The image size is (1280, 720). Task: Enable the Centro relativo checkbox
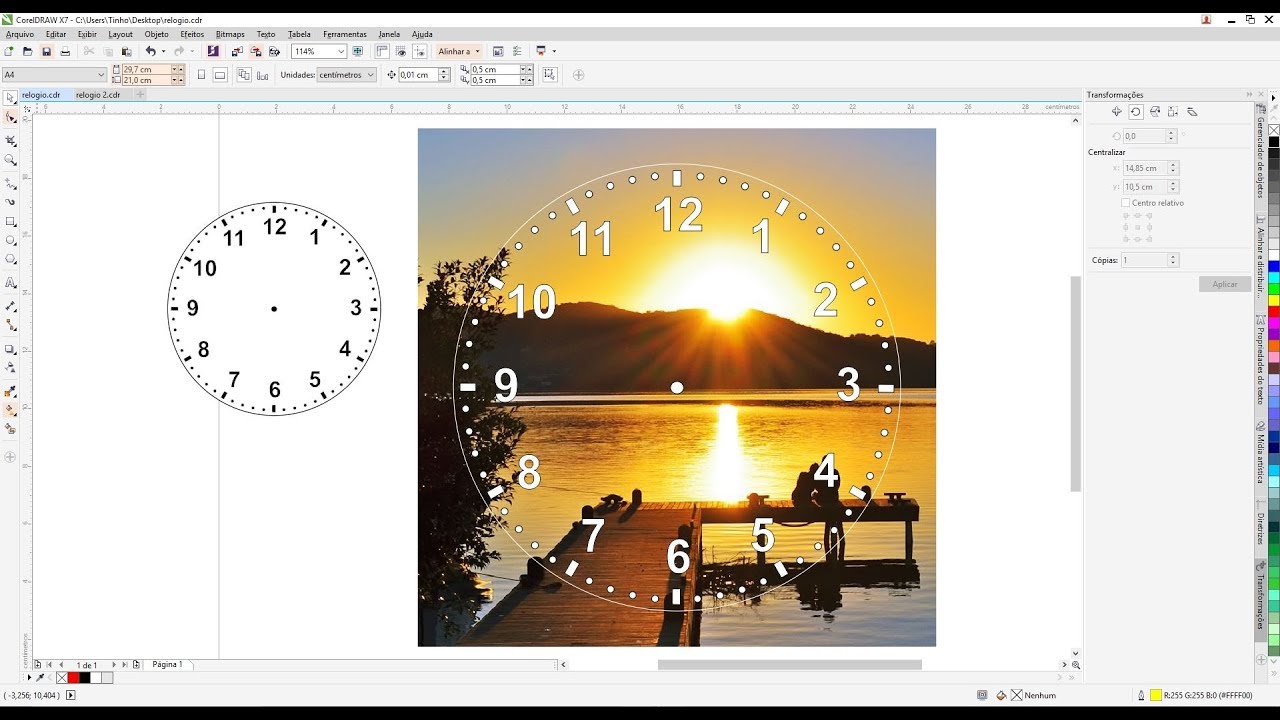point(1126,203)
